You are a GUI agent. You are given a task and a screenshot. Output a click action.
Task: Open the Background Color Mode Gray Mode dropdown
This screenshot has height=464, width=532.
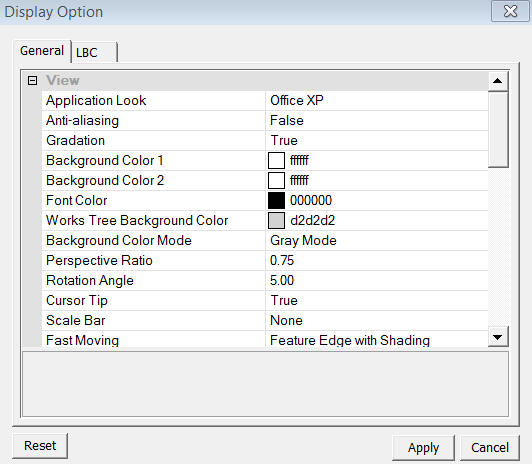coord(377,240)
